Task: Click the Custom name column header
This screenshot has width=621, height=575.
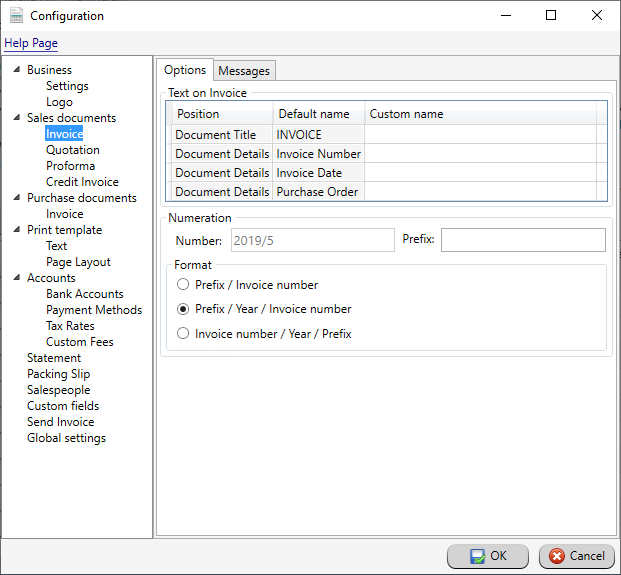Action: (x=480, y=114)
